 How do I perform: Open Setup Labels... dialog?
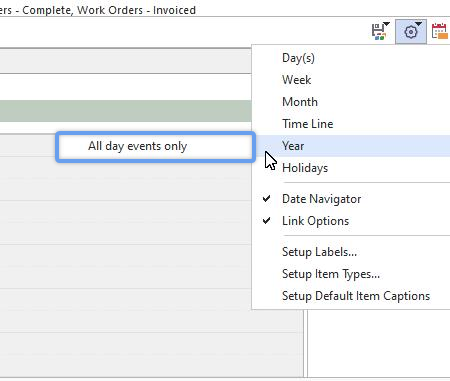coord(351,252)
